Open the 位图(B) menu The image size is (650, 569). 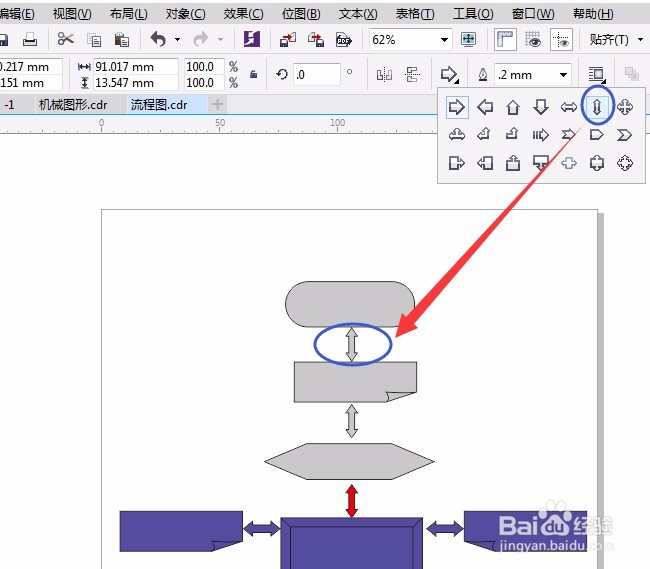pyautogui.click(x=301, y=14)
